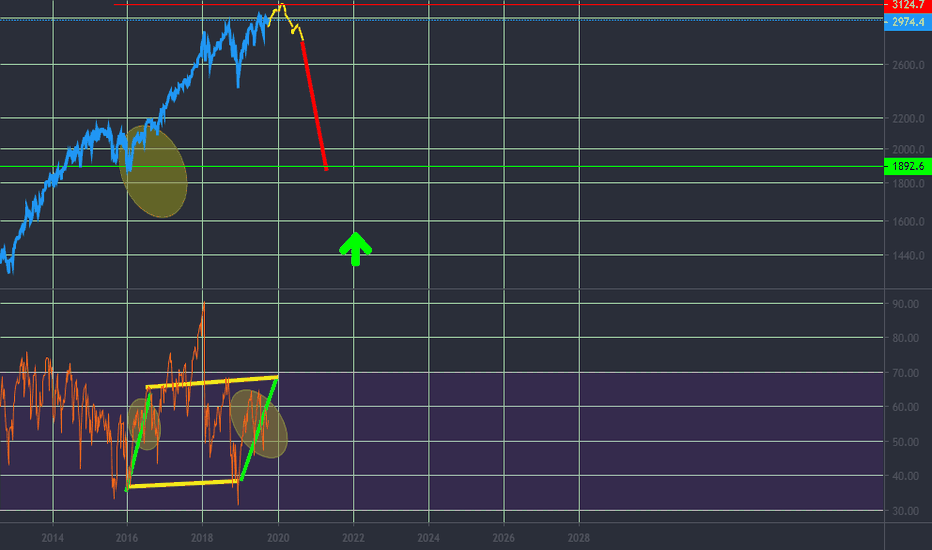Click the blue 2974.4 price label
The height and width of the screenshot is (550, 932).
click(908, 22)
